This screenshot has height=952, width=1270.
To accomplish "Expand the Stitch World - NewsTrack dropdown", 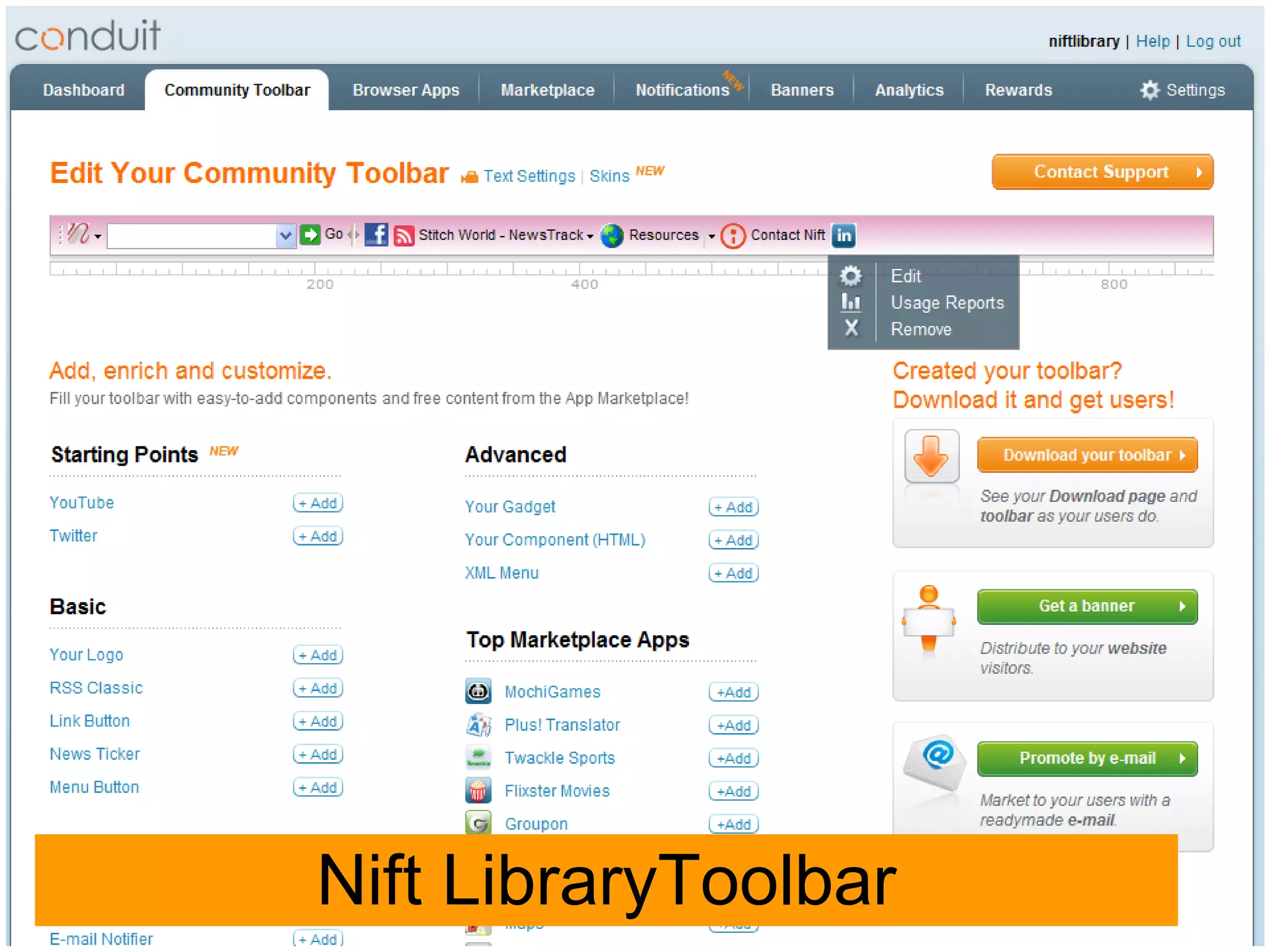I will tap(590, 237).
